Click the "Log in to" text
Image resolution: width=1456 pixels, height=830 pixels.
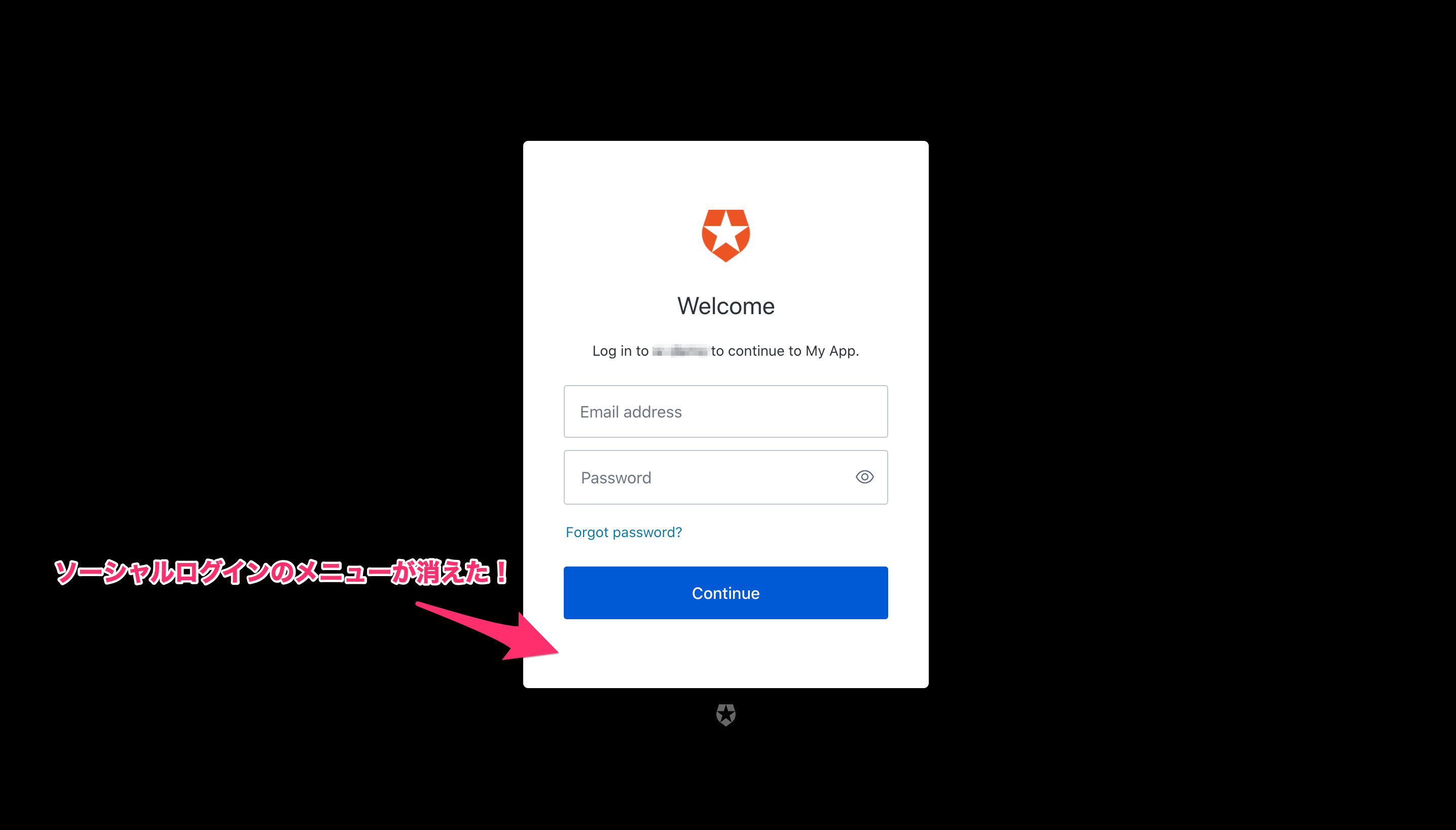click(x=620, y=351)
